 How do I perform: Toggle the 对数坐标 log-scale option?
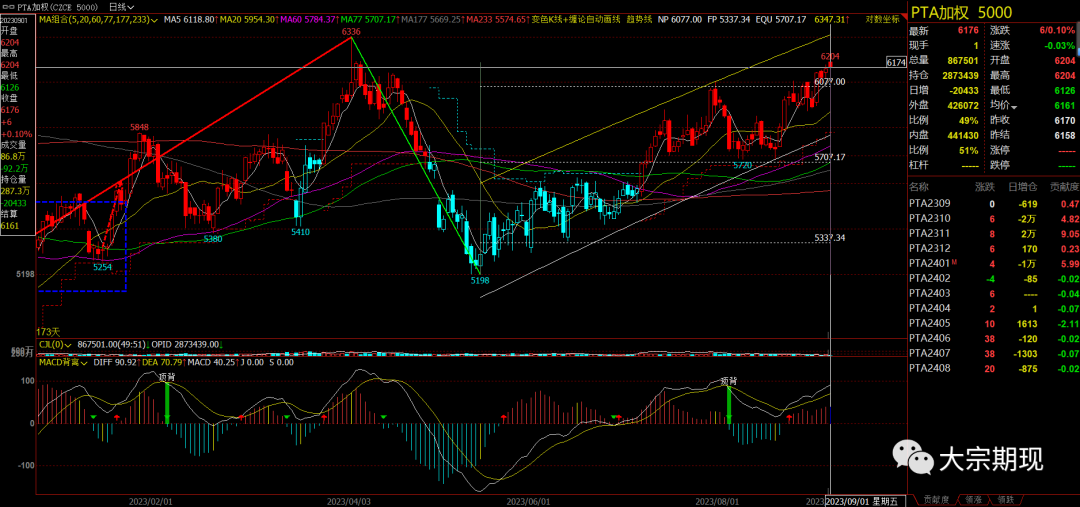pyautogui.click(x=884, y=20)
